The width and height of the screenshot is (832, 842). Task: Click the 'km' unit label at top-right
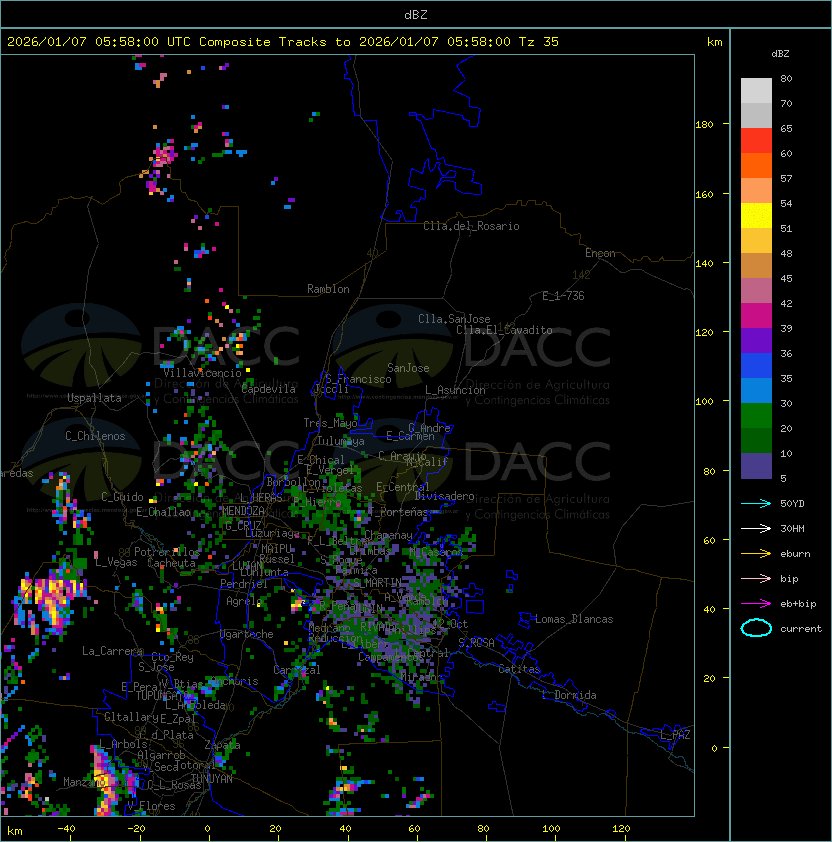pyautogui.click(x=714, y=42)
